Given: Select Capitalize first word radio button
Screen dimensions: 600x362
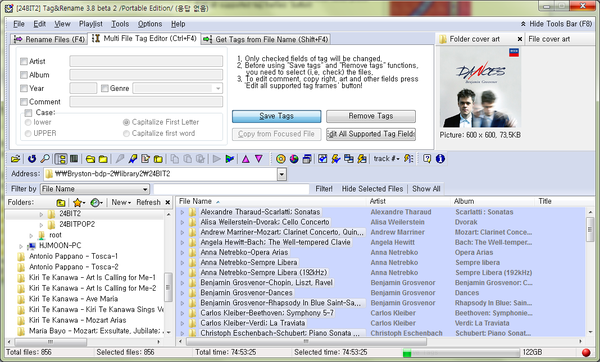Looking at the screenshot, I should [x=126, y=134].
